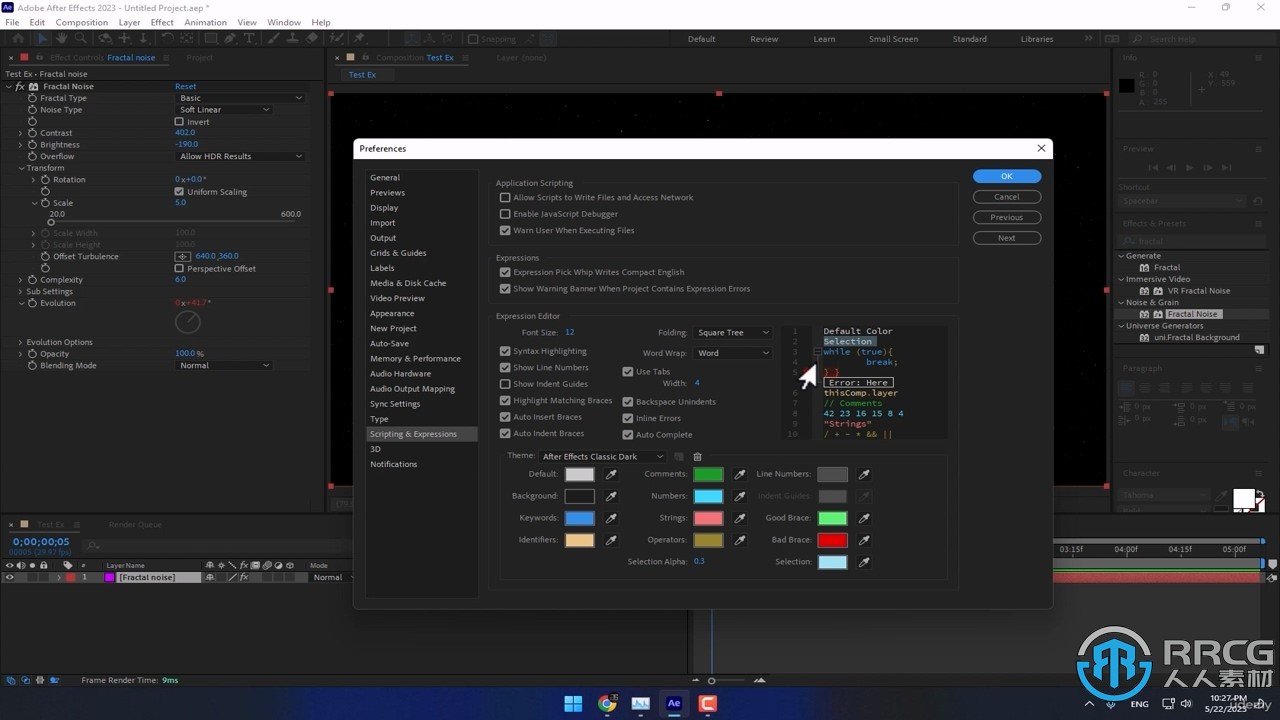Click OK in Preferences dialog

click(1007, 176)
